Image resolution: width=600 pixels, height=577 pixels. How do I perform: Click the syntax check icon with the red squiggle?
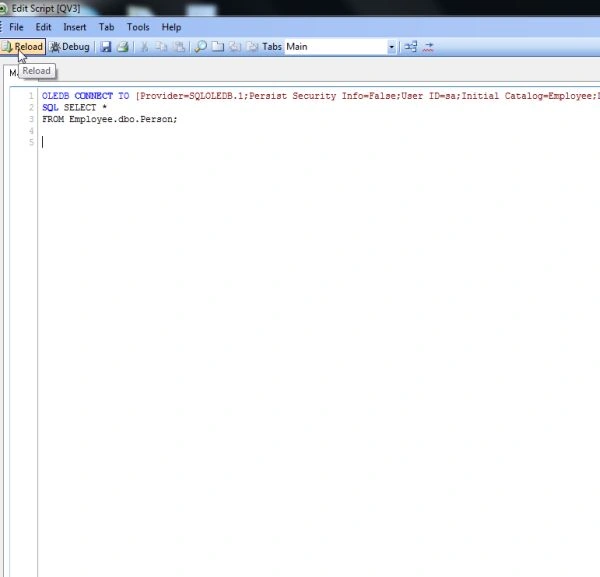pyautogui.click(x=428, y=47)
